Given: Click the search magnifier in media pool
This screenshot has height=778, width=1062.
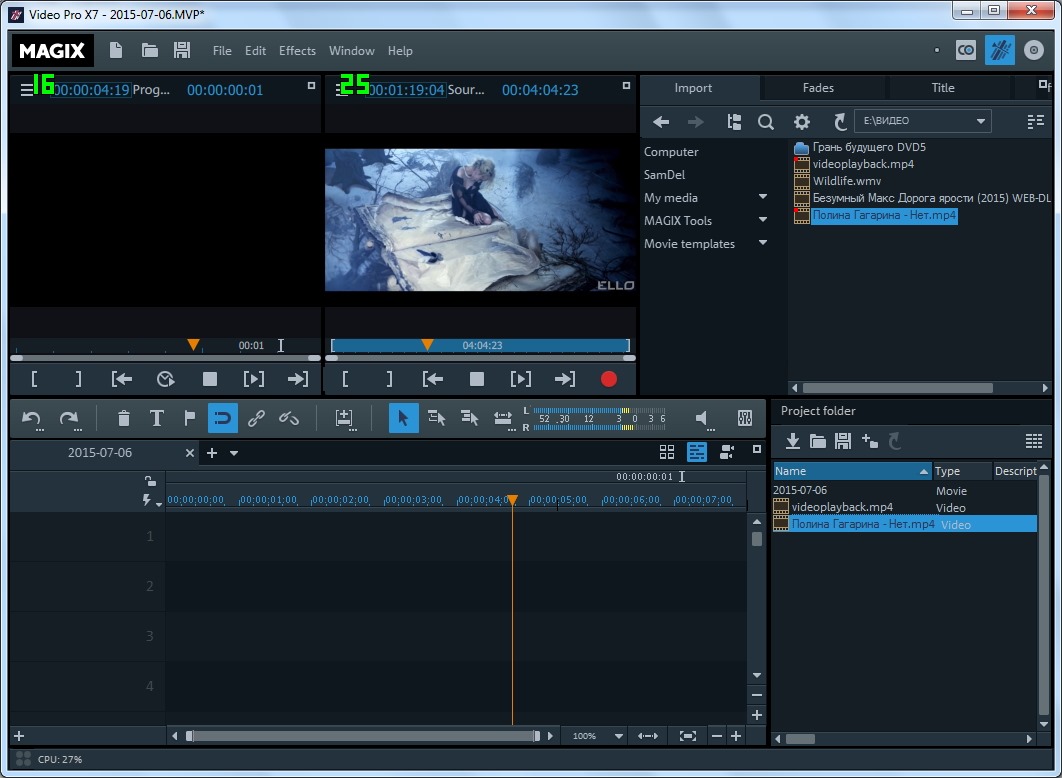Looking at the screenshot, I should coord(766,122).
